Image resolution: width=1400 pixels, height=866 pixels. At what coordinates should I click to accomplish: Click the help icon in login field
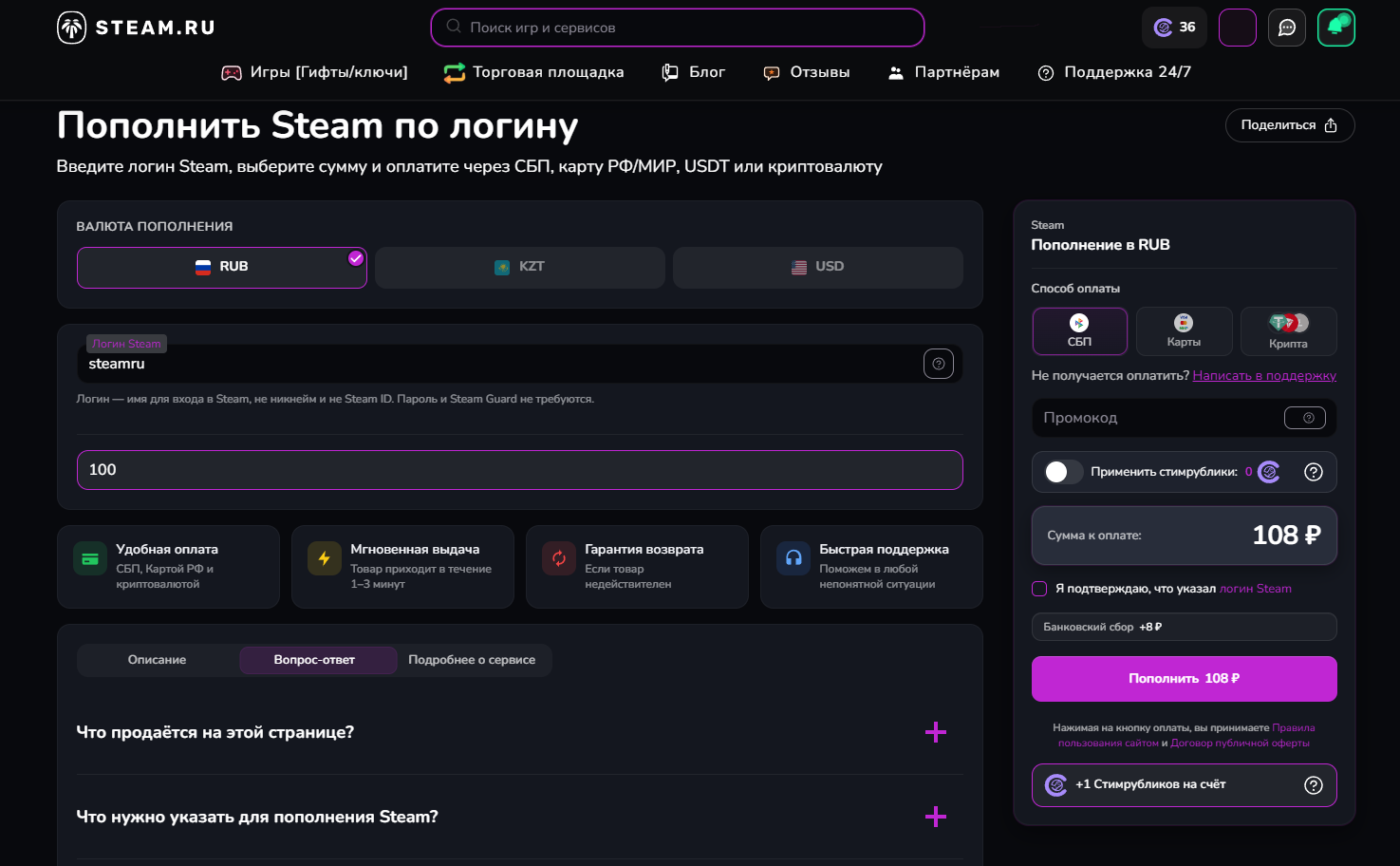939,364
